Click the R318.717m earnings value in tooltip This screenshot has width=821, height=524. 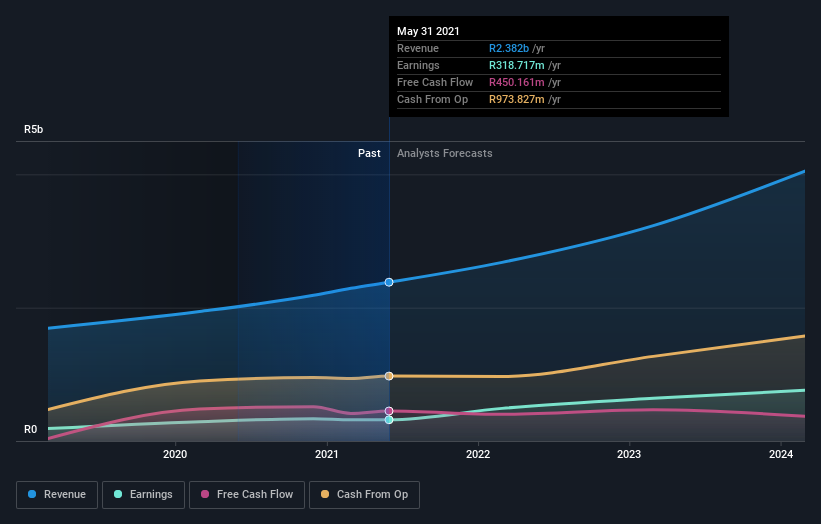517,65
